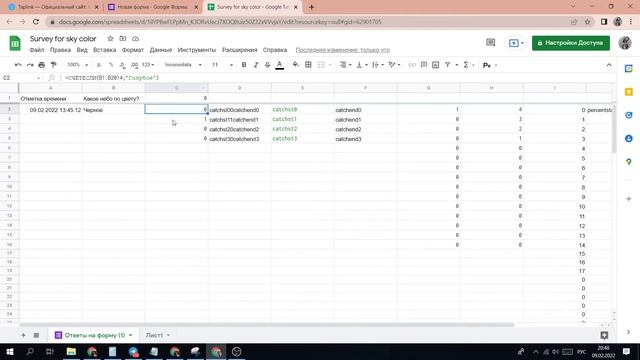Collapse the menus with up arrow
The image size is (640, 360).
[609, 65]
